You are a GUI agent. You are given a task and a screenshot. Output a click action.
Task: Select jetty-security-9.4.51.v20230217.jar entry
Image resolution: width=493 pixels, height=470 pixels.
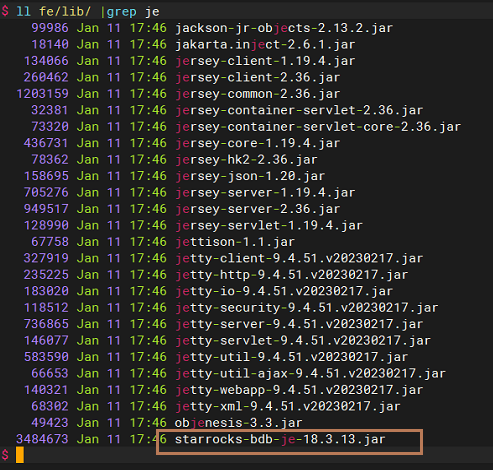(307, 308)
